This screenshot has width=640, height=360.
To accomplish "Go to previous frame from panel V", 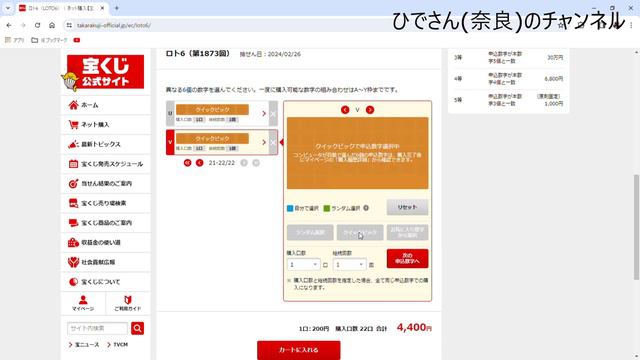I will [x=345, y=110].
